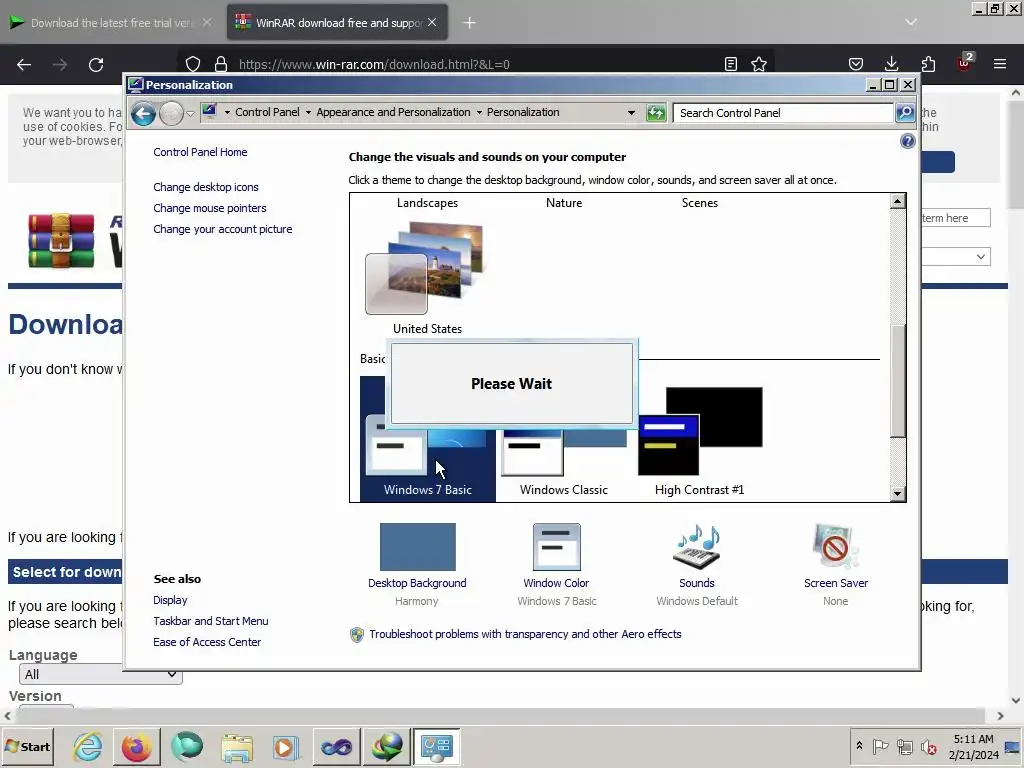1024x768 pixels.
Task: Open a new Firefox tab with plus
Action: point(470,23)
